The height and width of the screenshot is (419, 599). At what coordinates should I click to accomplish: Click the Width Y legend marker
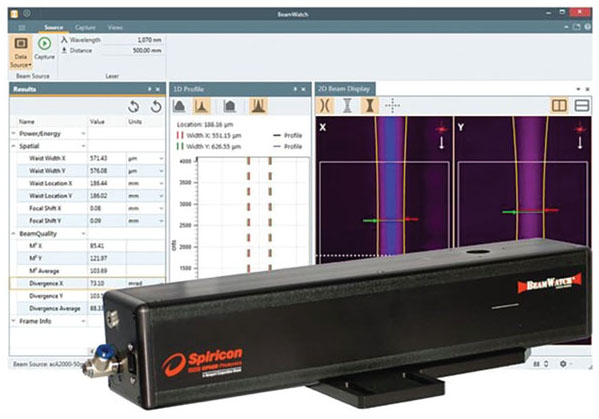click(180, 146)
